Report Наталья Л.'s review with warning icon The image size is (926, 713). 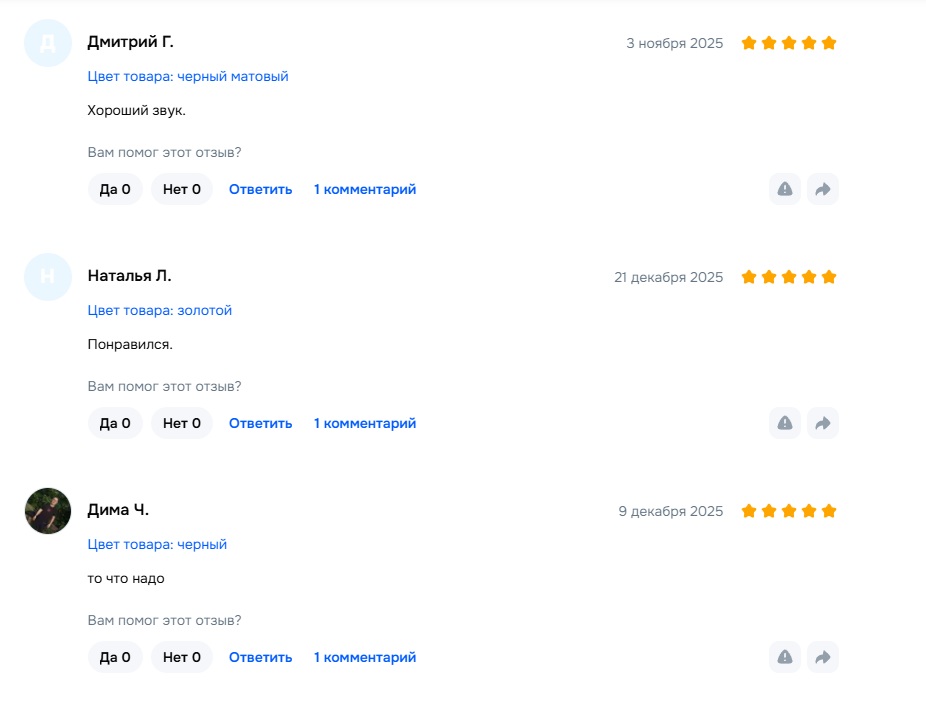785,423
